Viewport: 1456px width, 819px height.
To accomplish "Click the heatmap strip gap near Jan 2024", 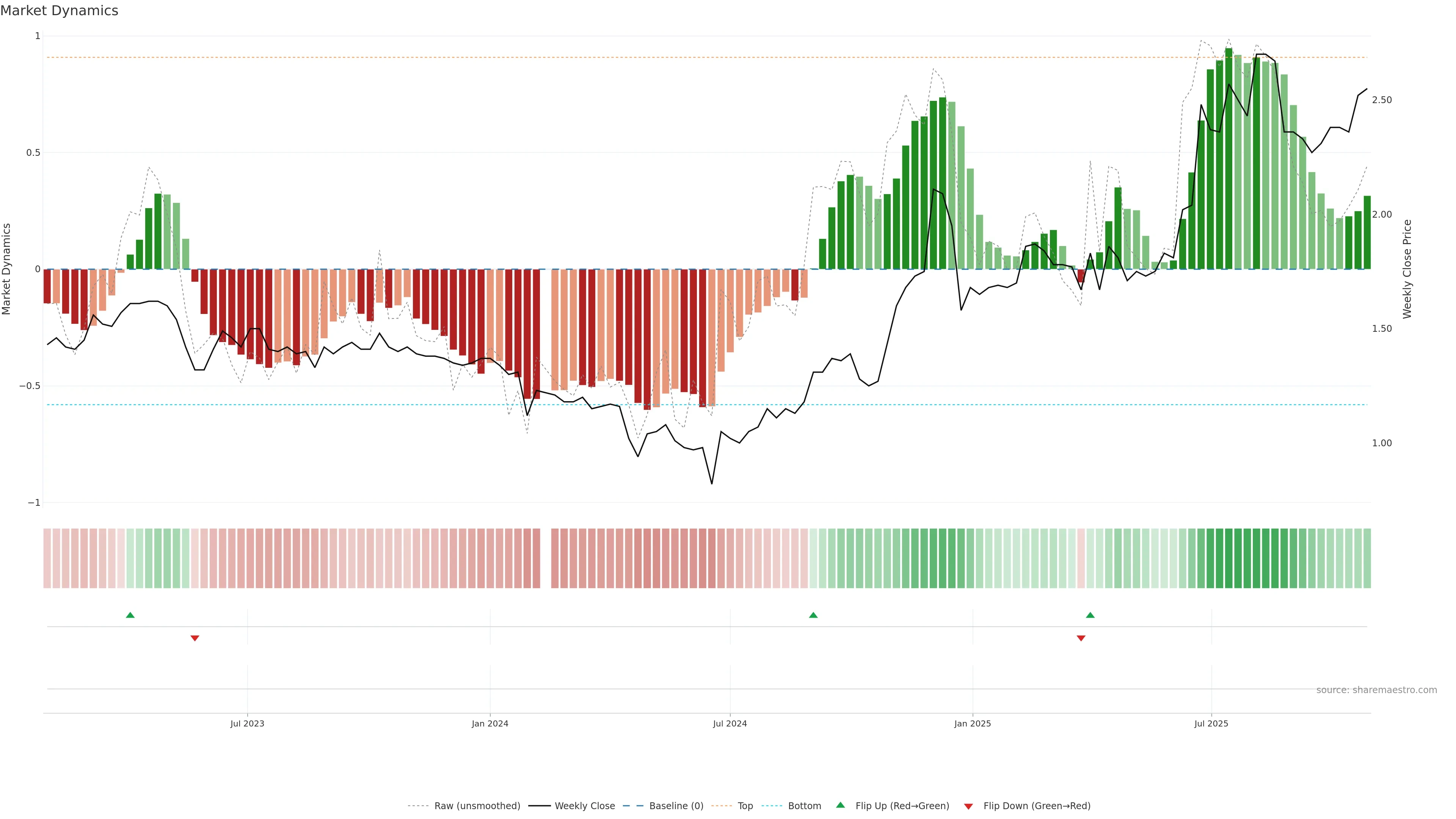I will point(546,558).
